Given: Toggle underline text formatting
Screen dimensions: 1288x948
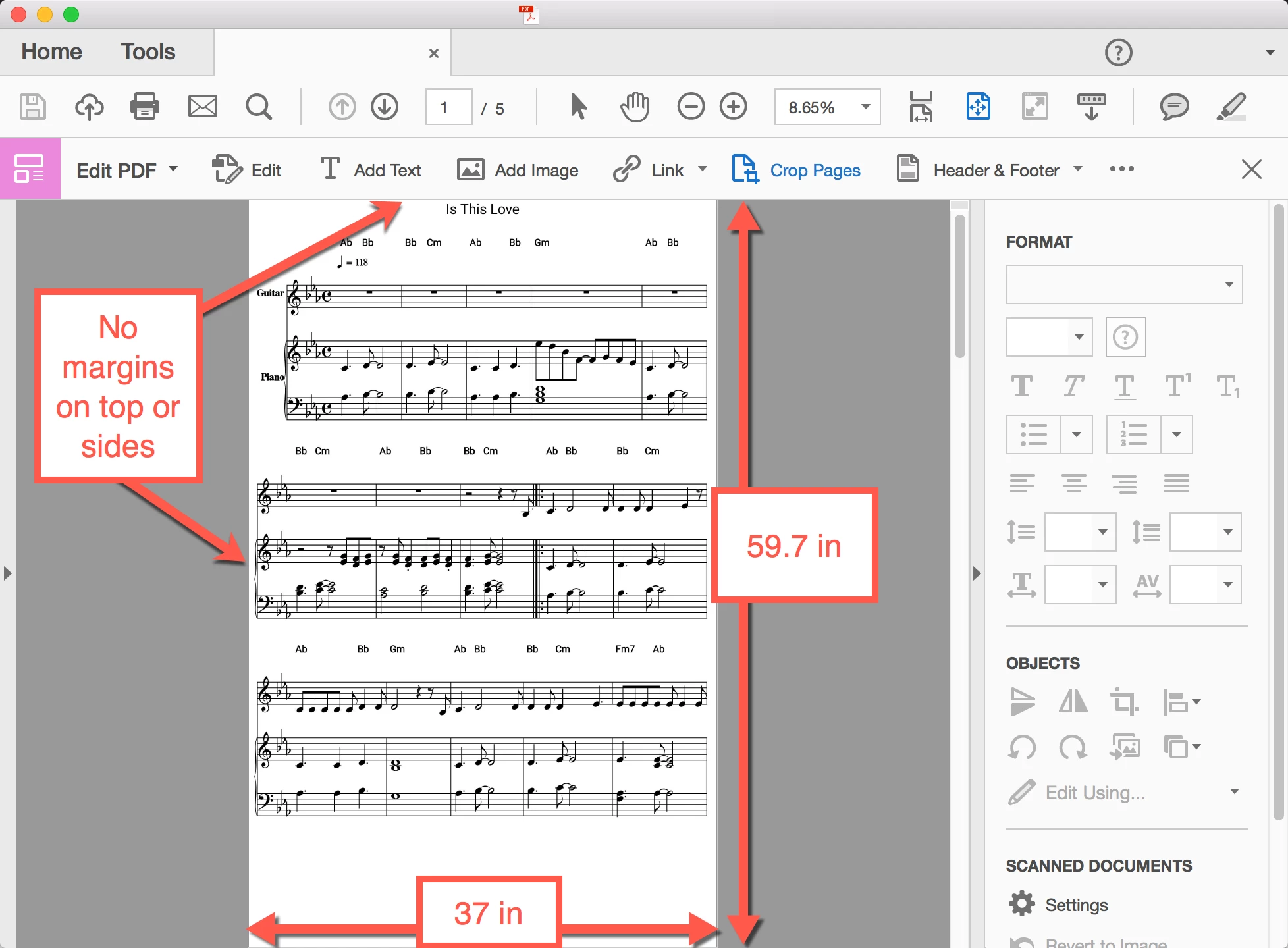Looking at the screenshot, I should 1125,386.
